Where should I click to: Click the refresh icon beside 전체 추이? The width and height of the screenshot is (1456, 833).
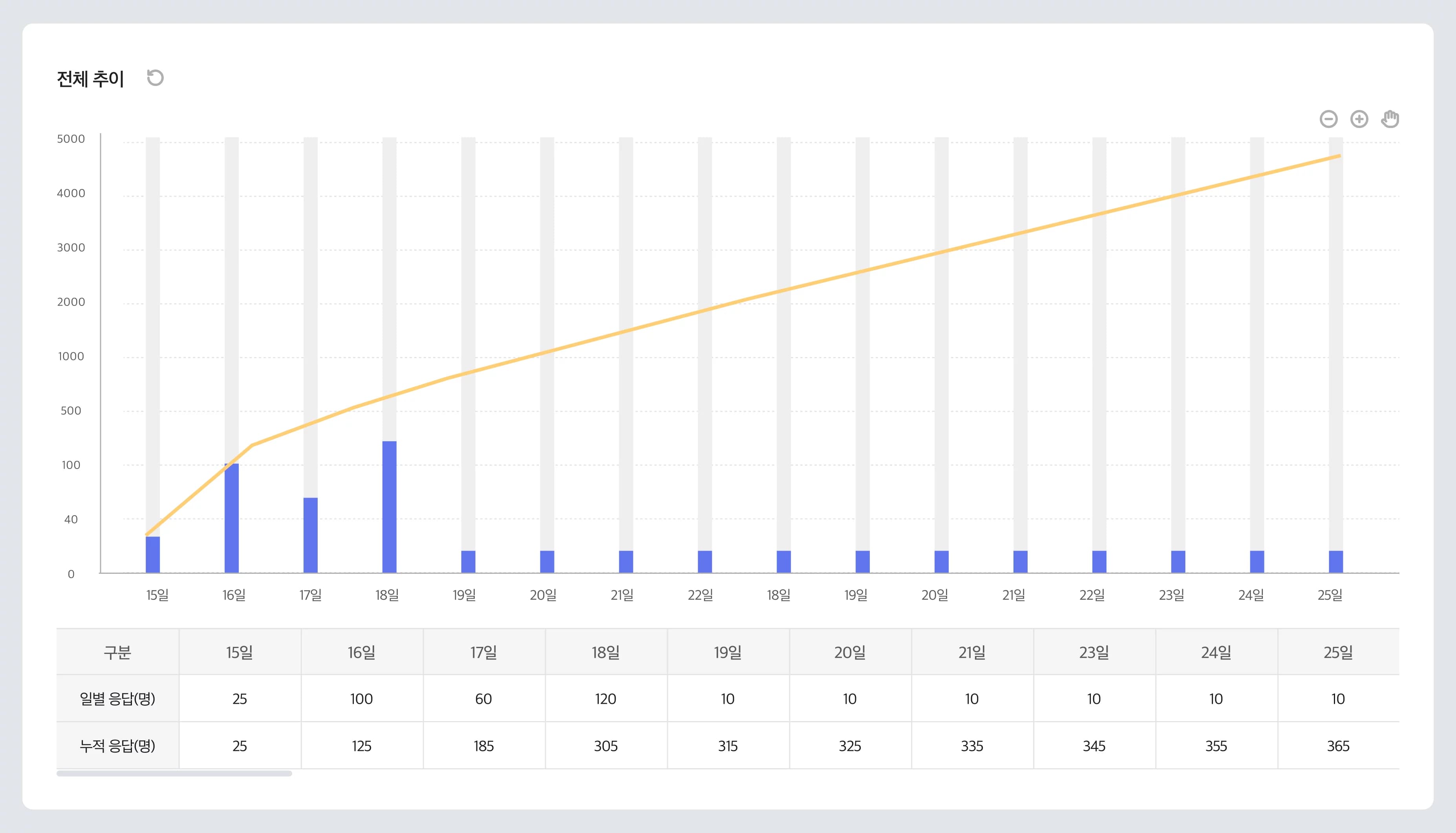tap(155, 78)
